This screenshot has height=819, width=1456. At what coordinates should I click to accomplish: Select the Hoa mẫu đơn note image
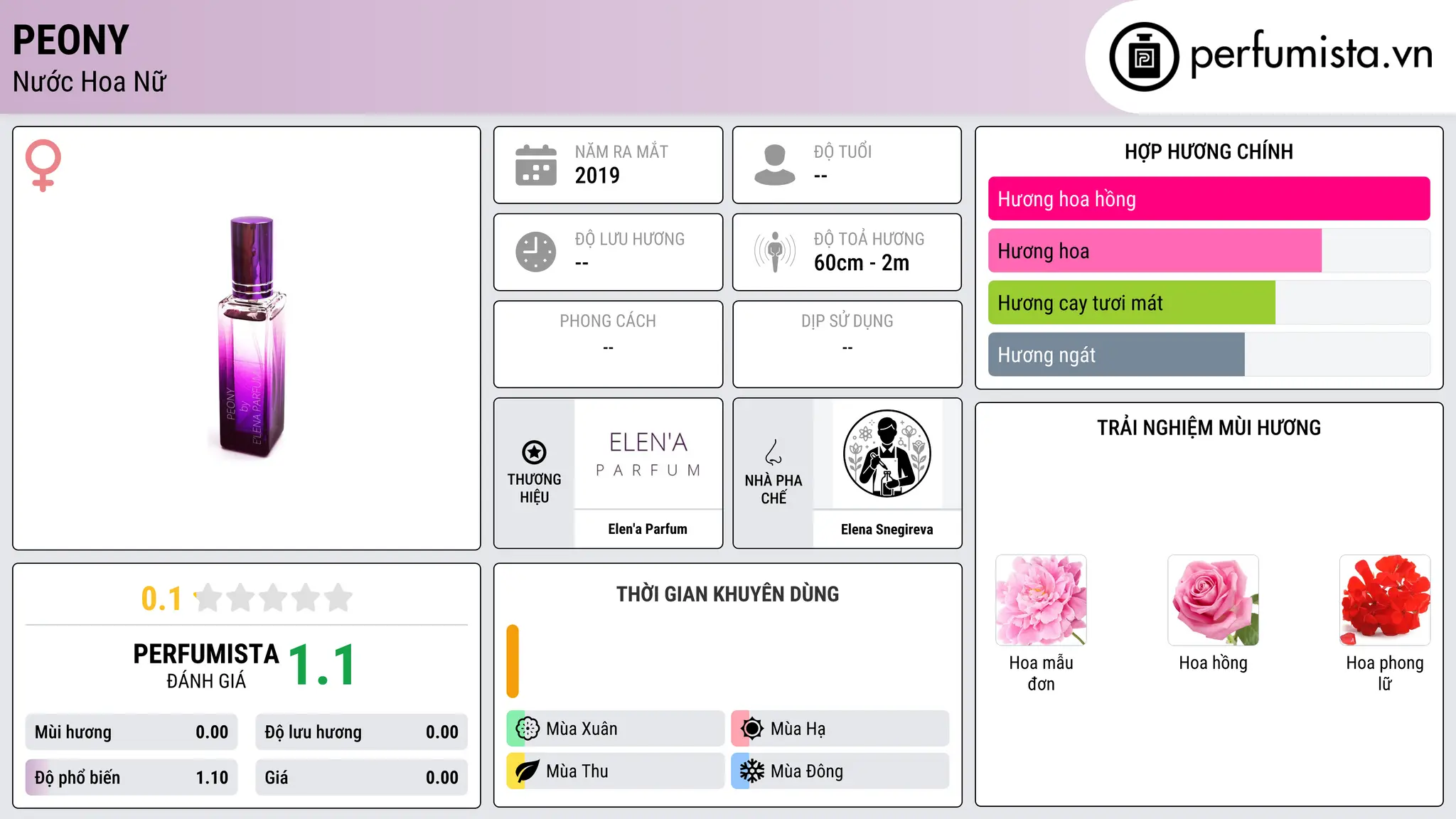[x=1041, y=600]
